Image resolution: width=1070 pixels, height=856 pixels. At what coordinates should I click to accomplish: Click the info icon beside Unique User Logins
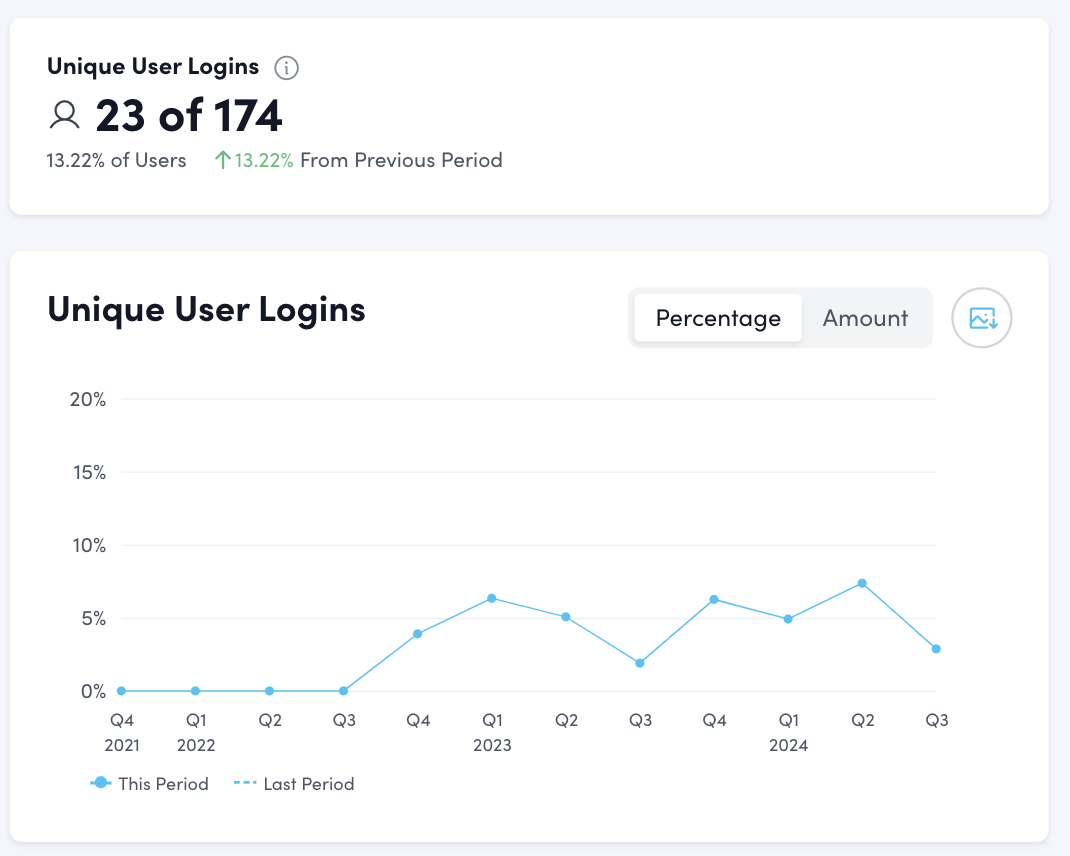287,68
